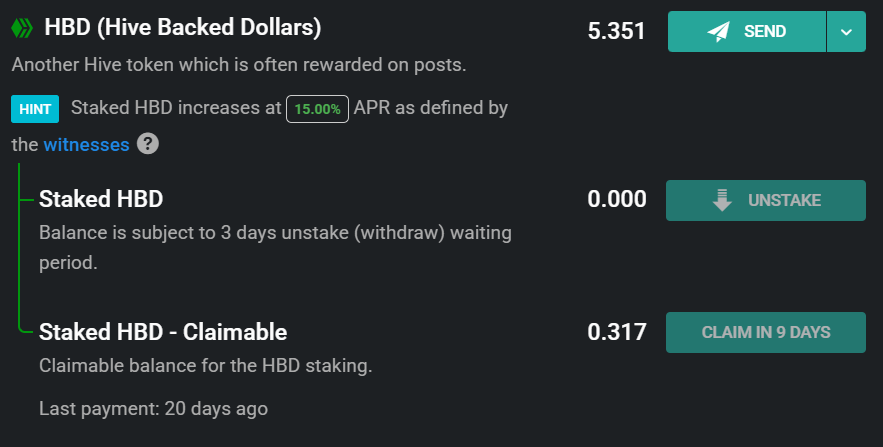Click the HINT badge
Image resolution: width=883 pixels, height=447 pixels.
pos(35,109)
